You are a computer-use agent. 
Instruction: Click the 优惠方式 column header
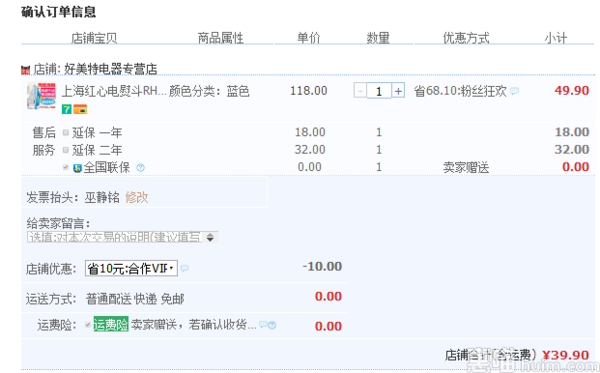tap(466, 38)
